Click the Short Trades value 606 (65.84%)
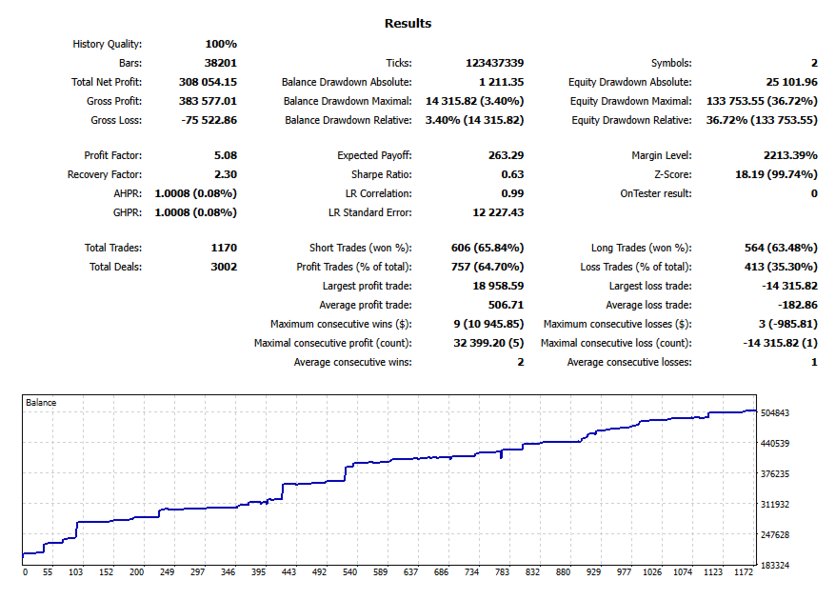The image size is (836, 600). (487, 248)
